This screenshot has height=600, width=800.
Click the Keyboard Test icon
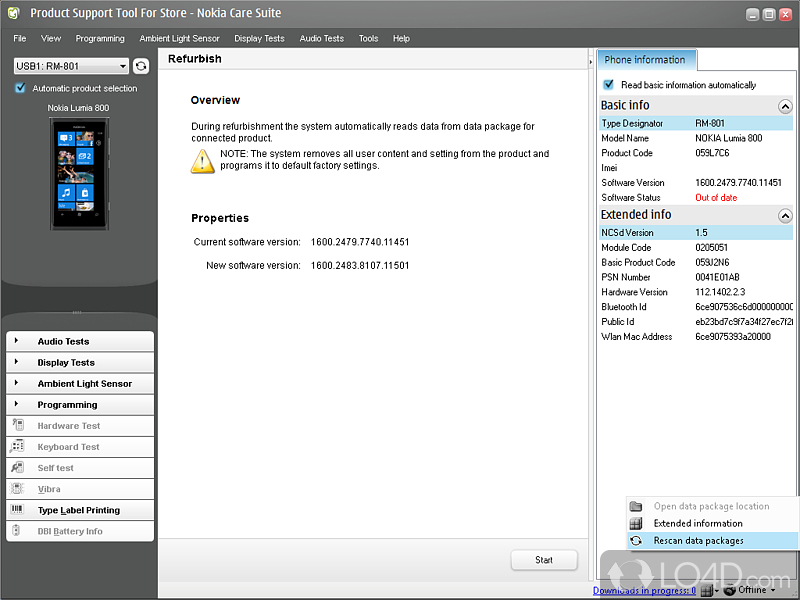pos(18,447)
